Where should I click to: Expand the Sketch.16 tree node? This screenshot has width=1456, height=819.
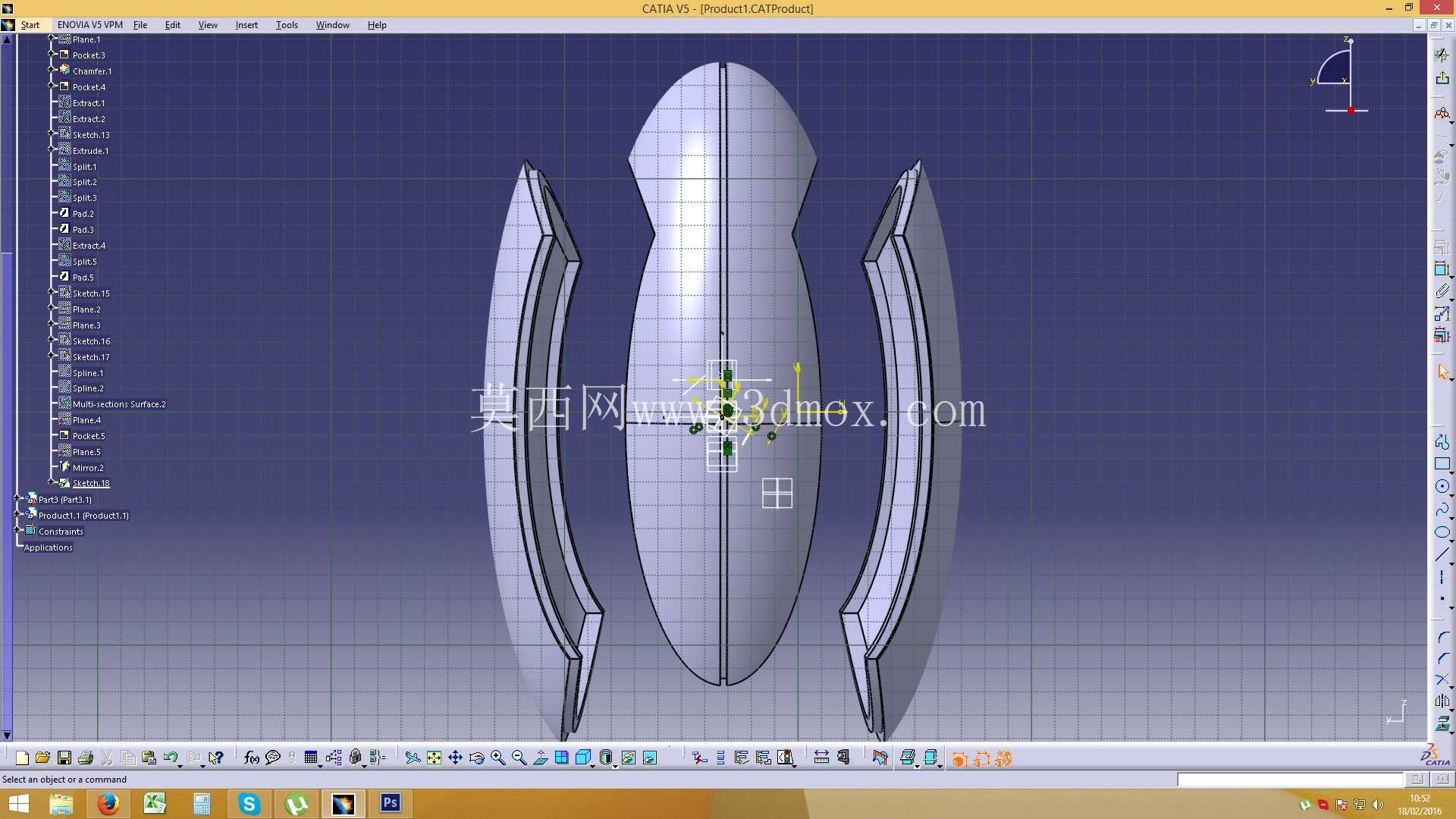click(x=51, y=340)
